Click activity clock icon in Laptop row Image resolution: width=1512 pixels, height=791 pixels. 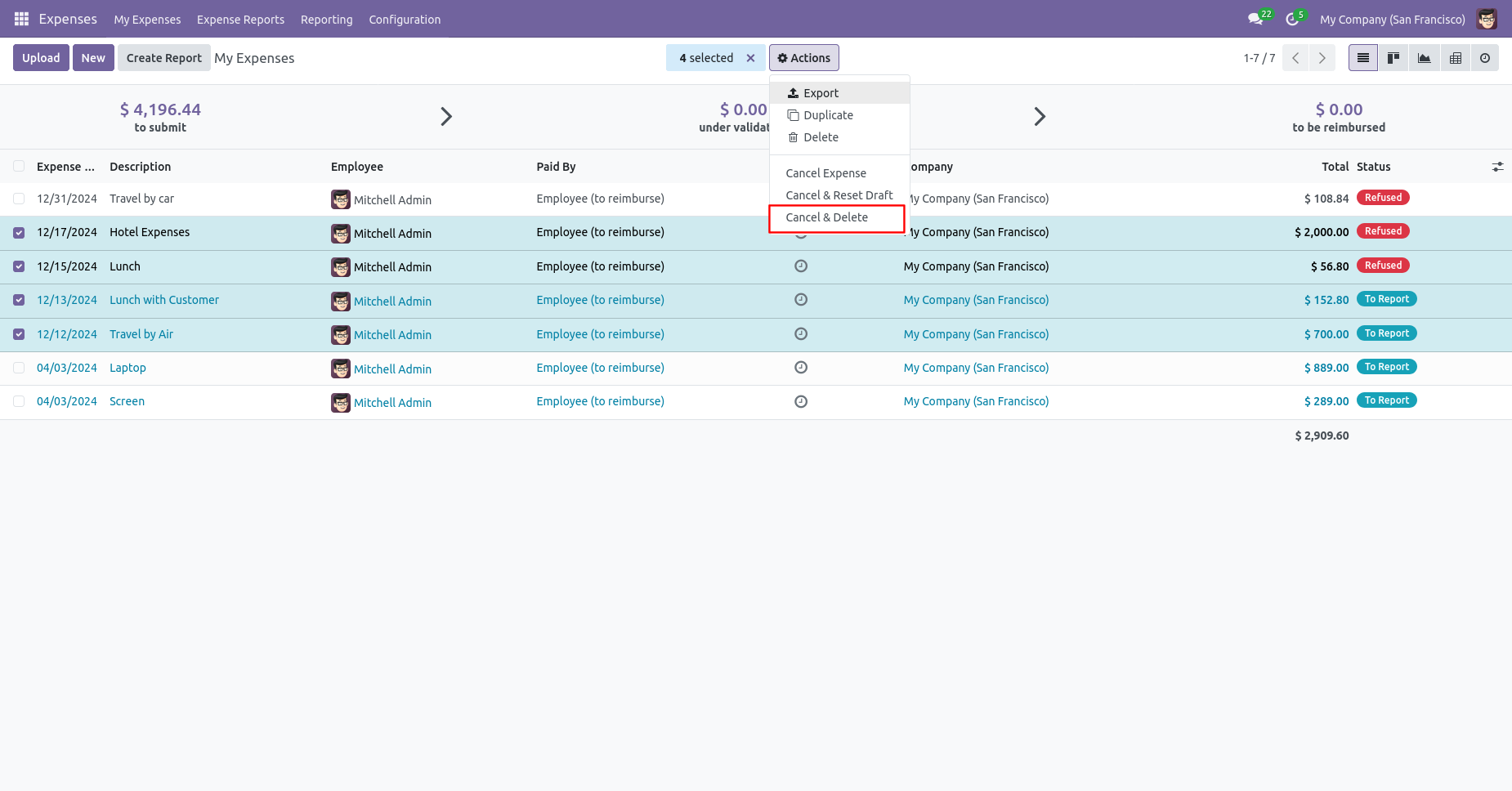coord(801,368)
